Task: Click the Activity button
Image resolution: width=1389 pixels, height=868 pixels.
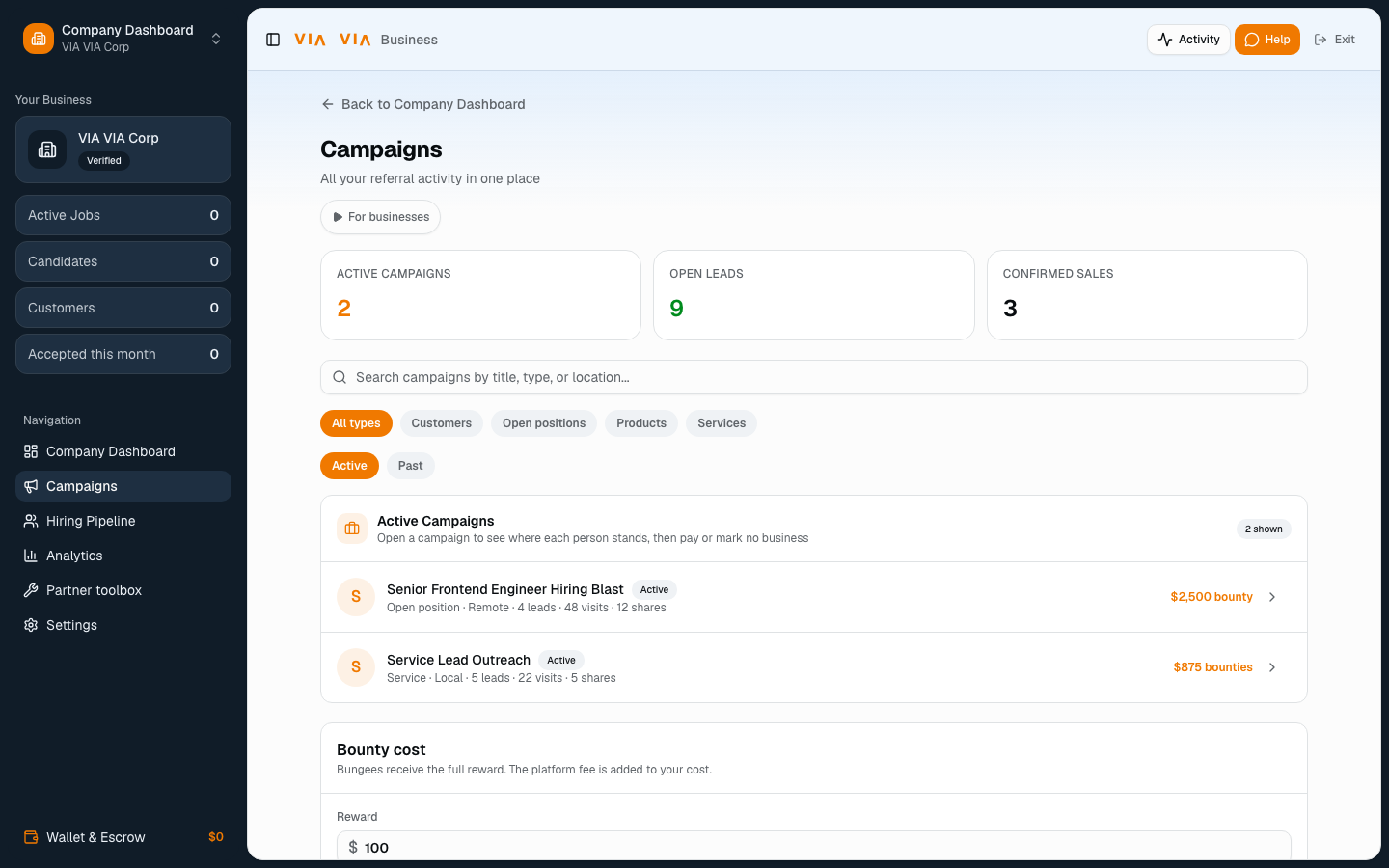Action: coord(1188,40)
